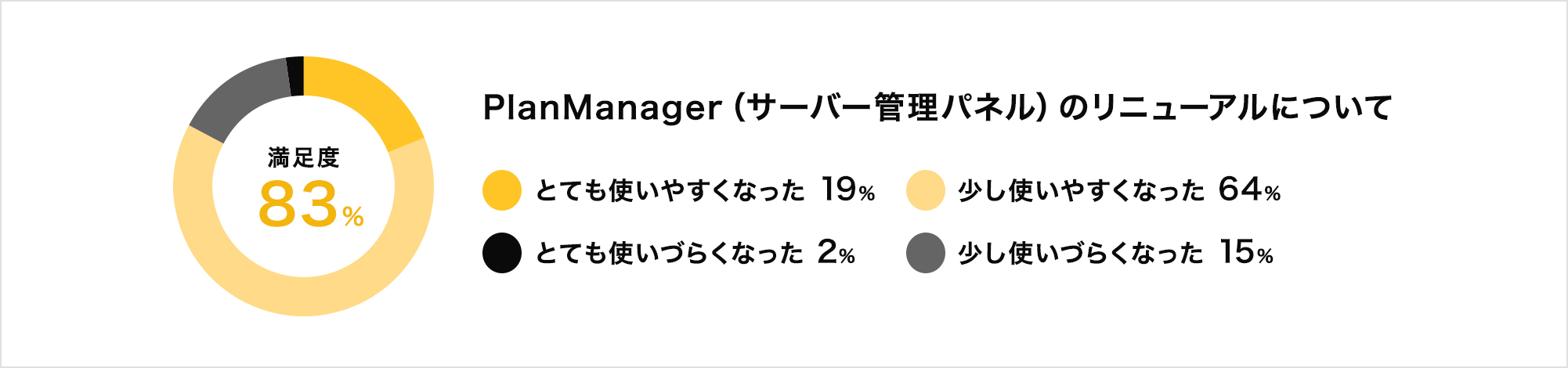
Task: Click the 15% value
Action: coord(1246,252)
